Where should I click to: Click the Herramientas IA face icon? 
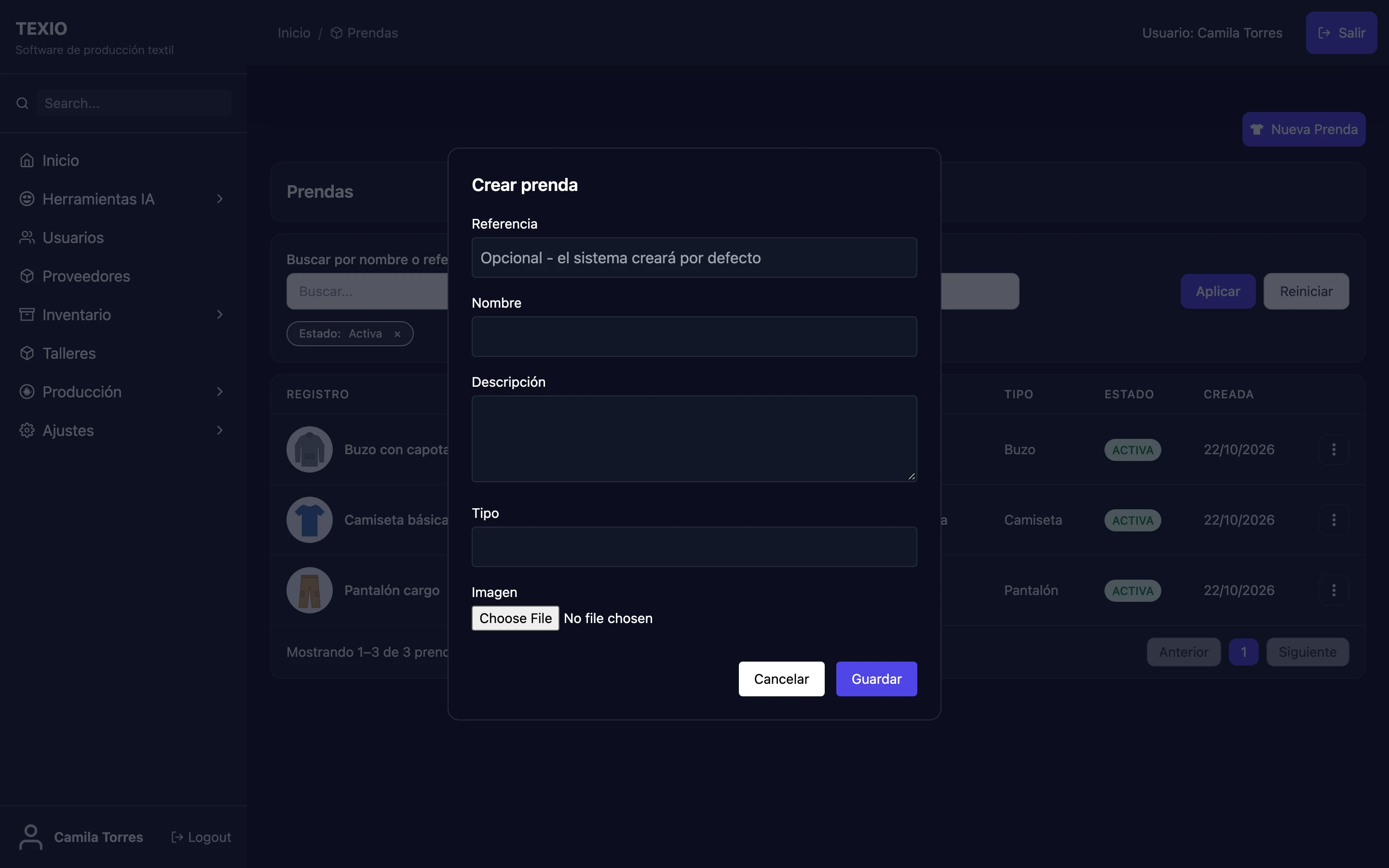pos(27,199)
